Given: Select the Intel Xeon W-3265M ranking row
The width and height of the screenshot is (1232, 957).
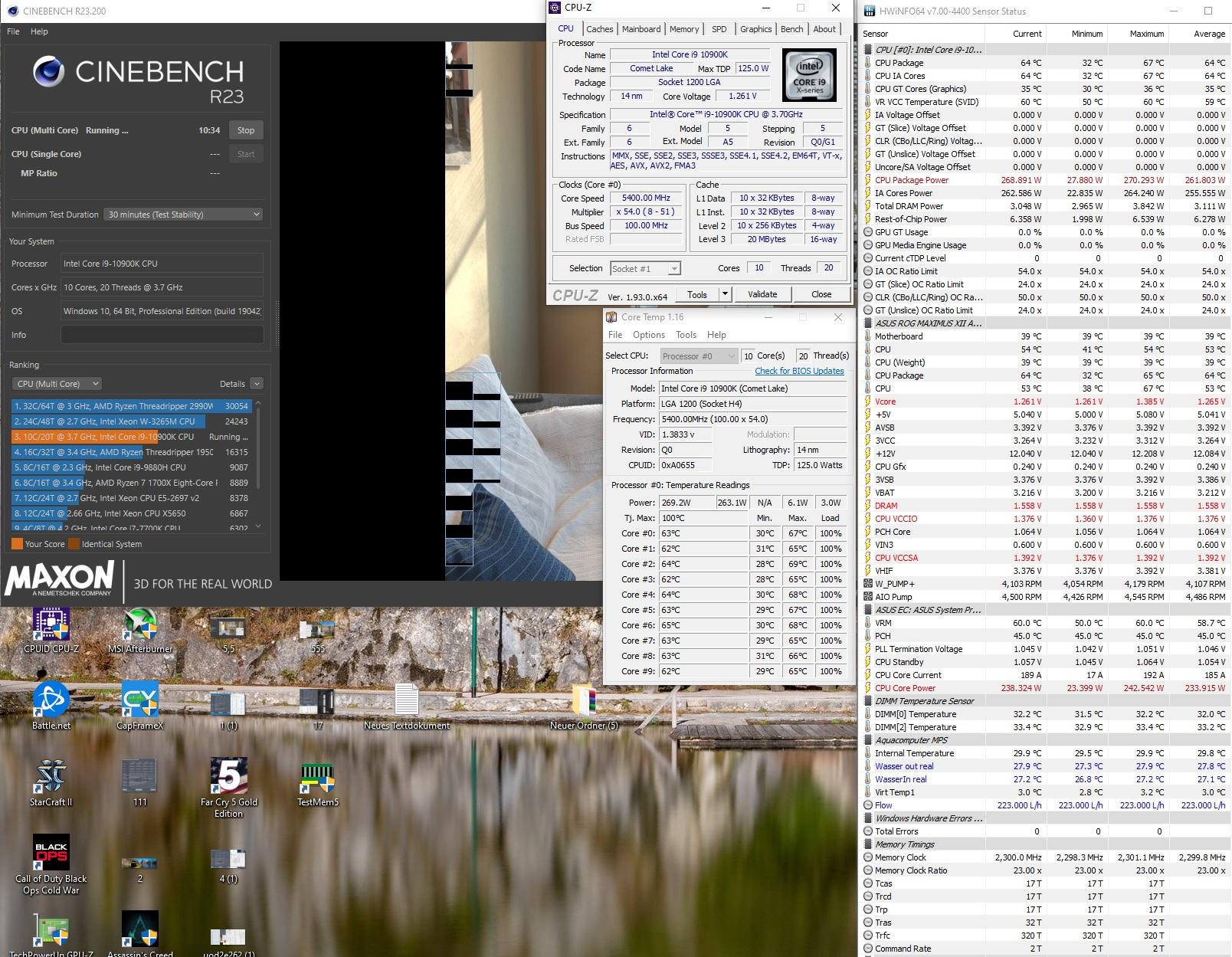Looking at the screenshot, I should (131, 421).
